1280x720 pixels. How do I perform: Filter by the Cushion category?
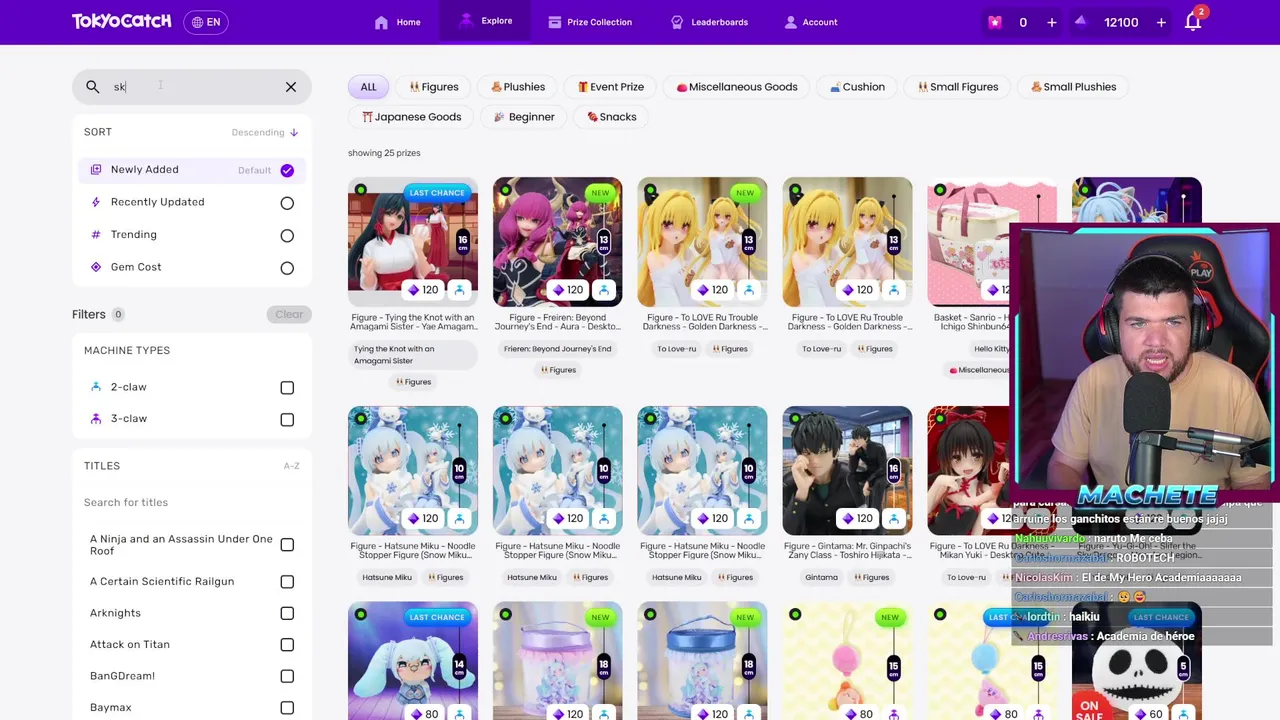[857, 87]
